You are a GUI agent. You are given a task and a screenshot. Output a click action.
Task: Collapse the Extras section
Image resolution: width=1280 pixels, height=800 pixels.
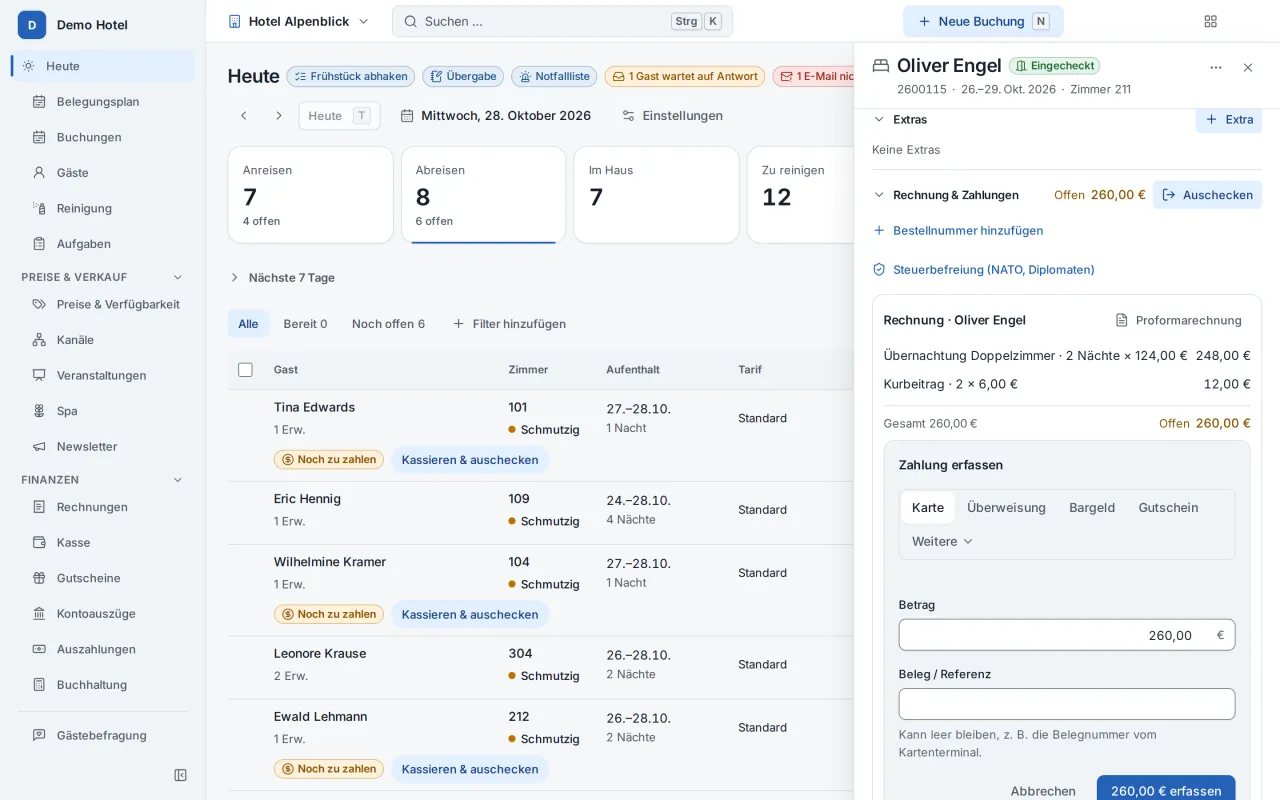(x=900, y=119)
